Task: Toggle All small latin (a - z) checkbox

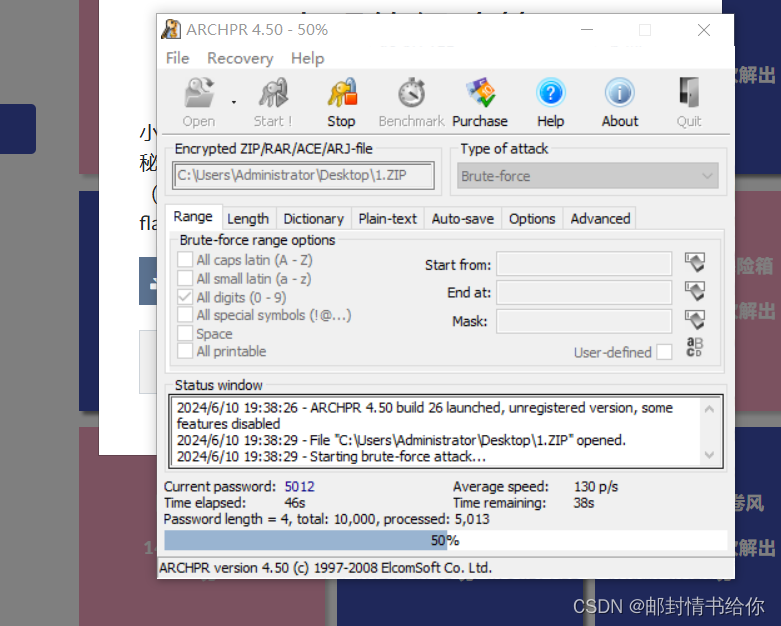Action: [185, 278]
